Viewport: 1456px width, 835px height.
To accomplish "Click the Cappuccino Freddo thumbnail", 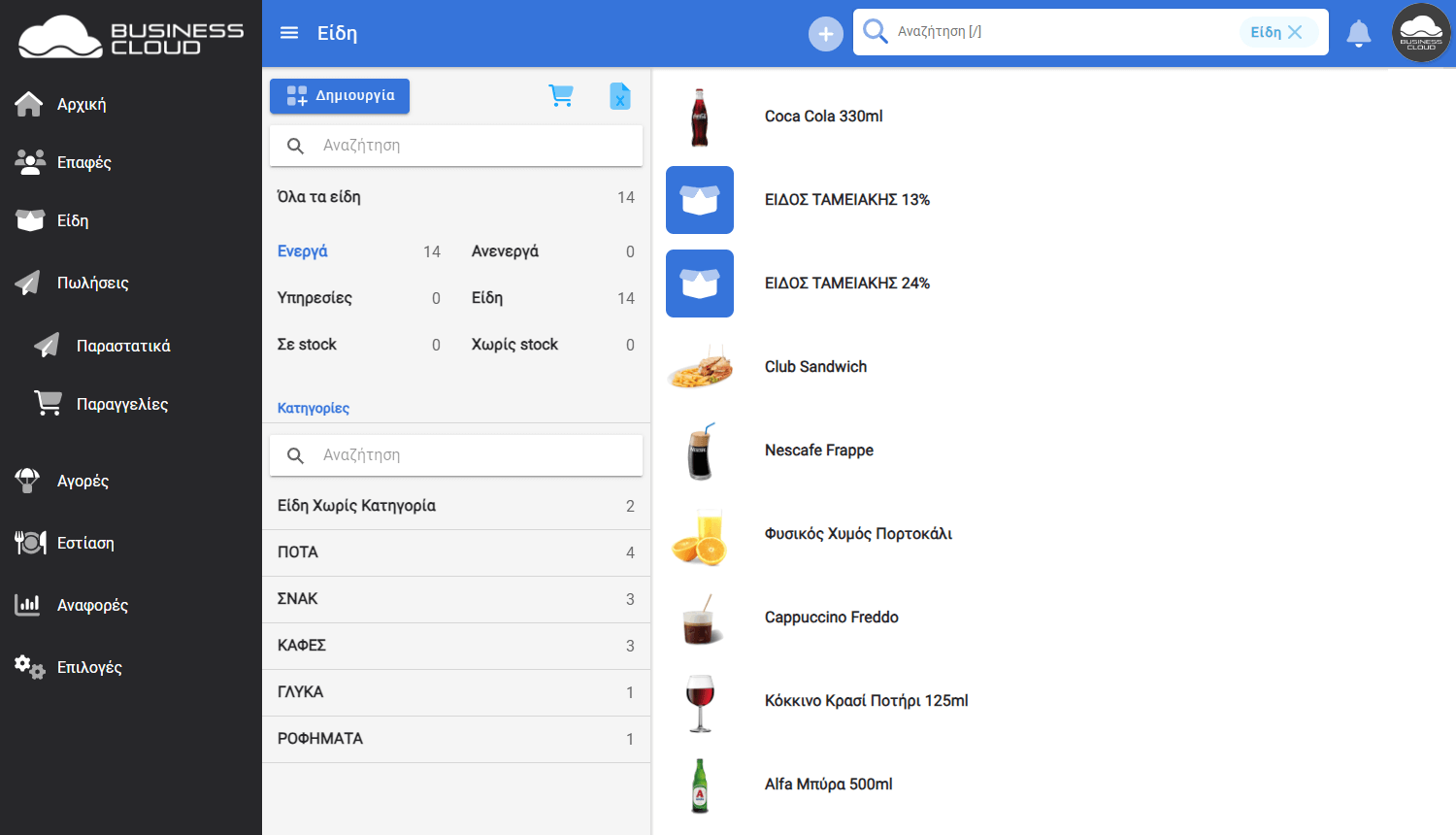I will coord(701,619).
